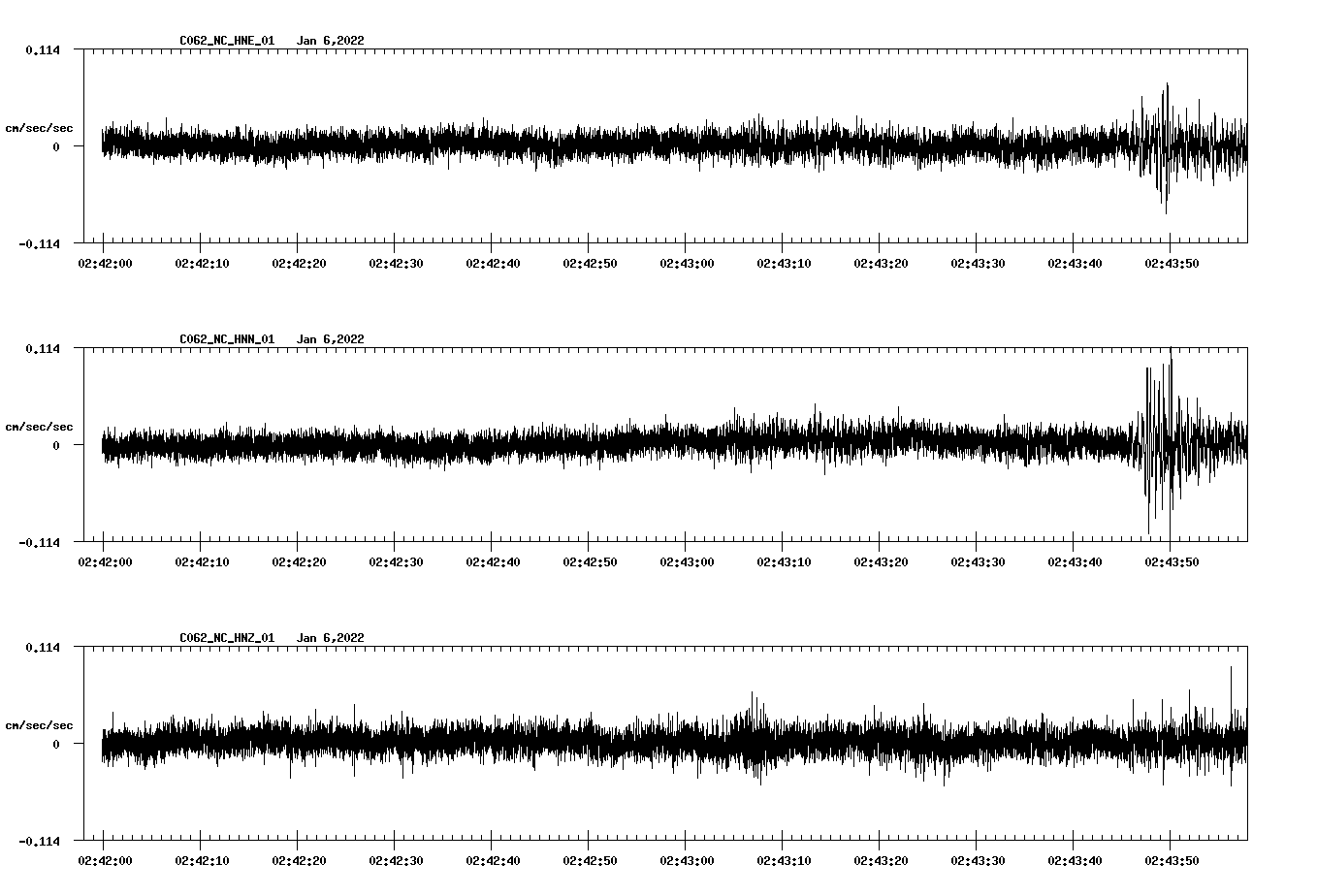Choose the 02:43:20 time label under HNZ plot
1317x896 pixels.
tap(881, 861)
